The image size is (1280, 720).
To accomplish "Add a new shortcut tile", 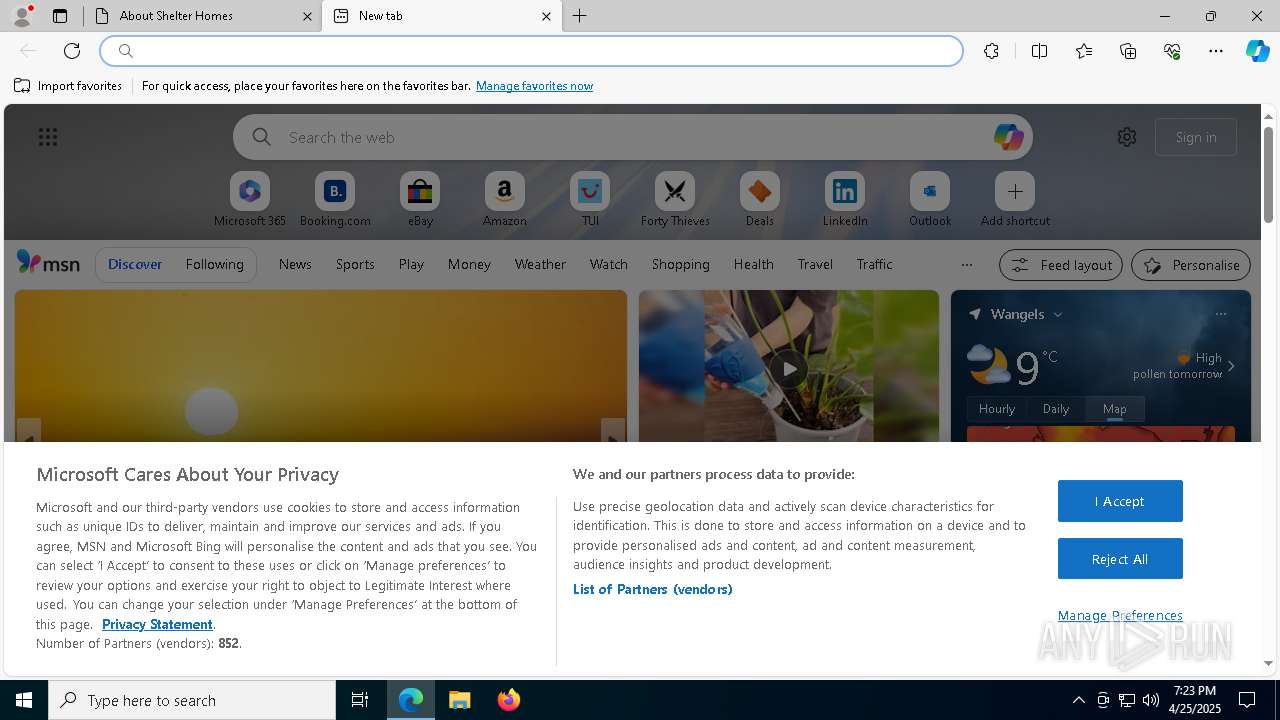I will (x=1015, y=199).
